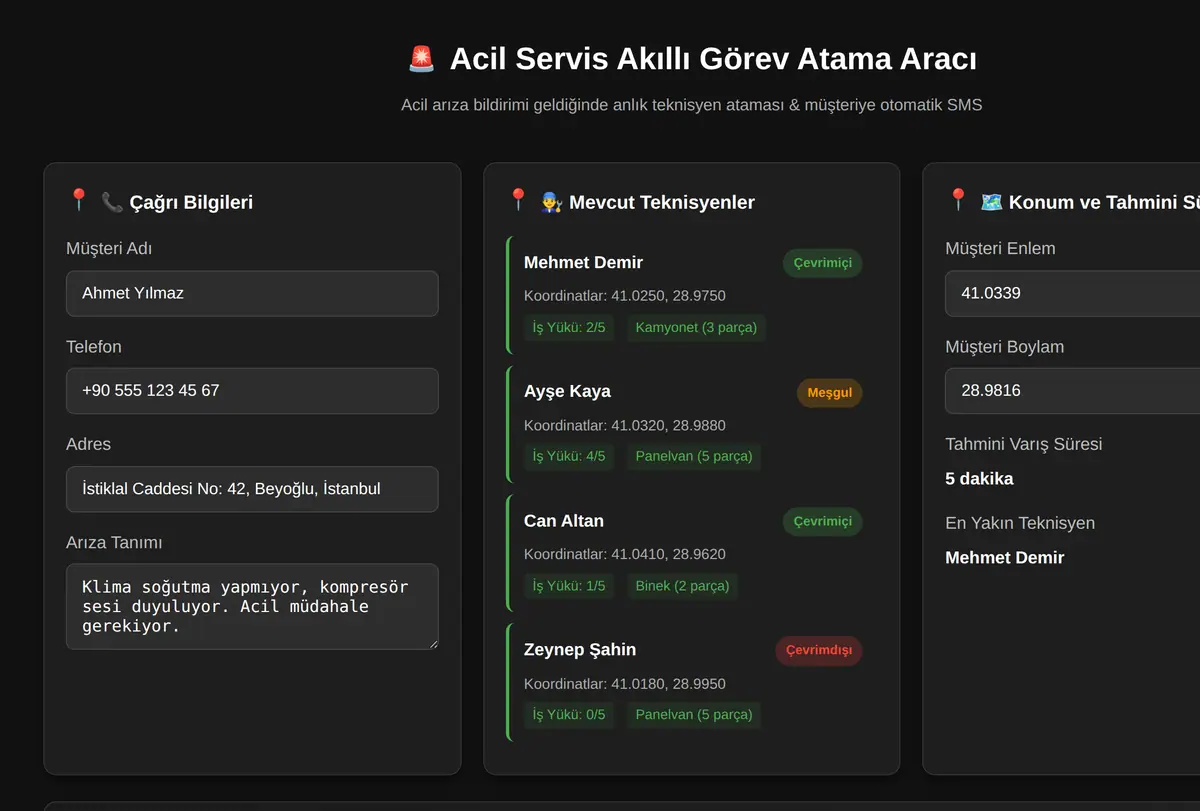Click Zeynep Şahin's Çevrimdışı status badge
The width and height of the screenshot is (1200, 811).
pyautogui.click(x=818, y=651)
